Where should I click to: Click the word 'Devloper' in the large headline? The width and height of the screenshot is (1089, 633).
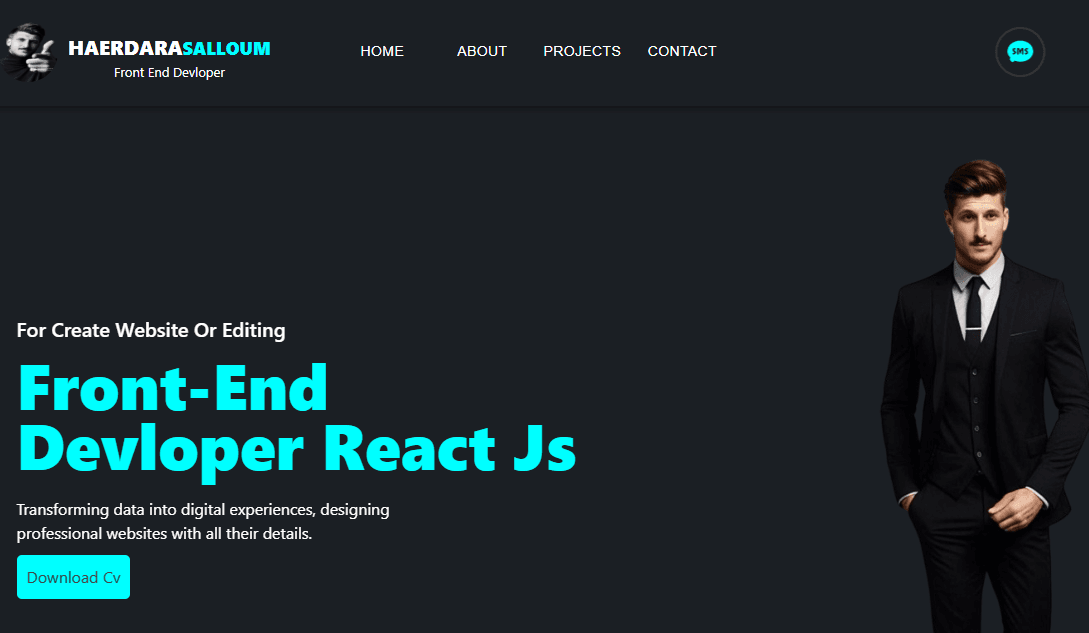(x=161, y=448)
